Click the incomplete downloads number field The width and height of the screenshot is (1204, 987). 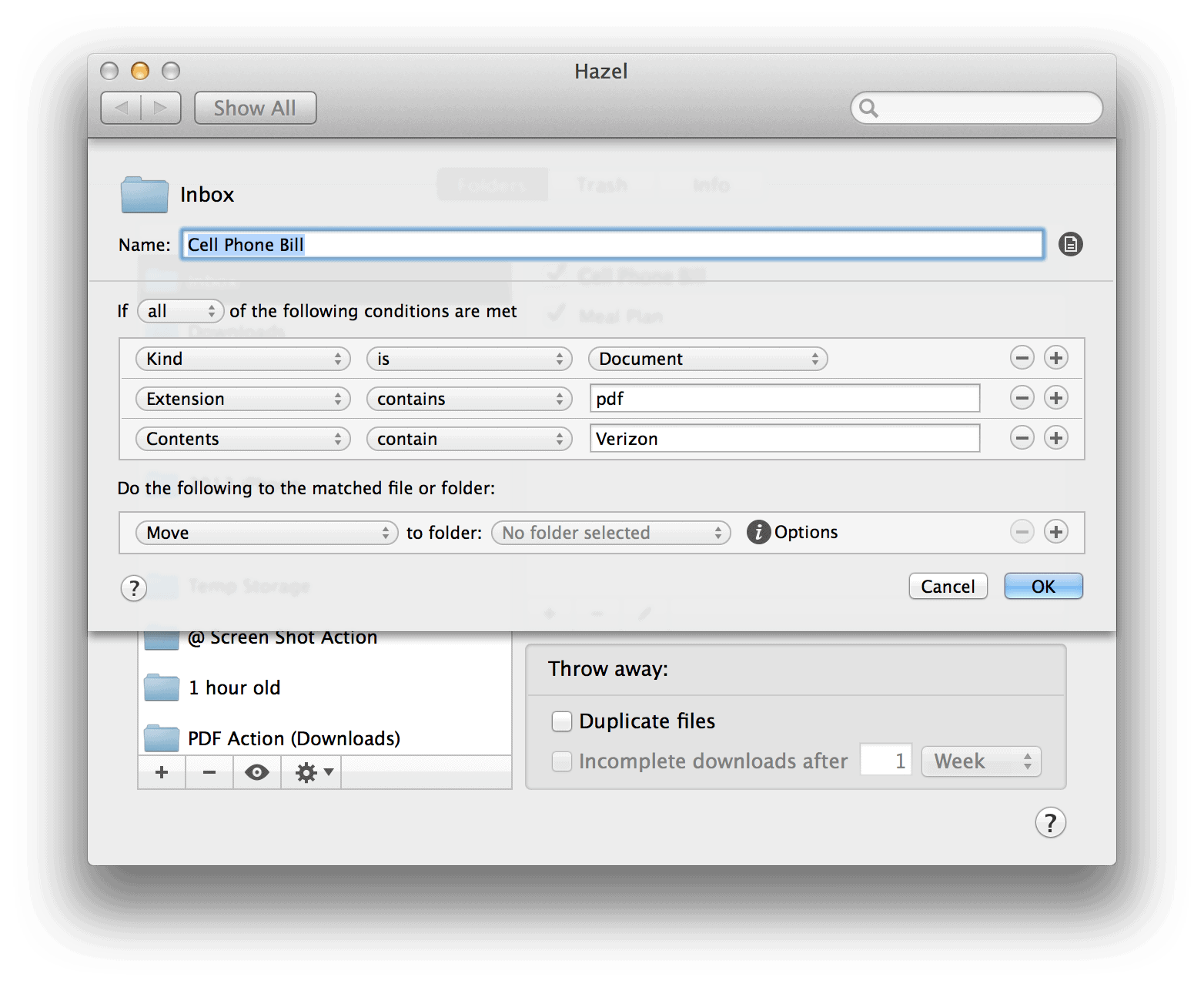[886, 761]
